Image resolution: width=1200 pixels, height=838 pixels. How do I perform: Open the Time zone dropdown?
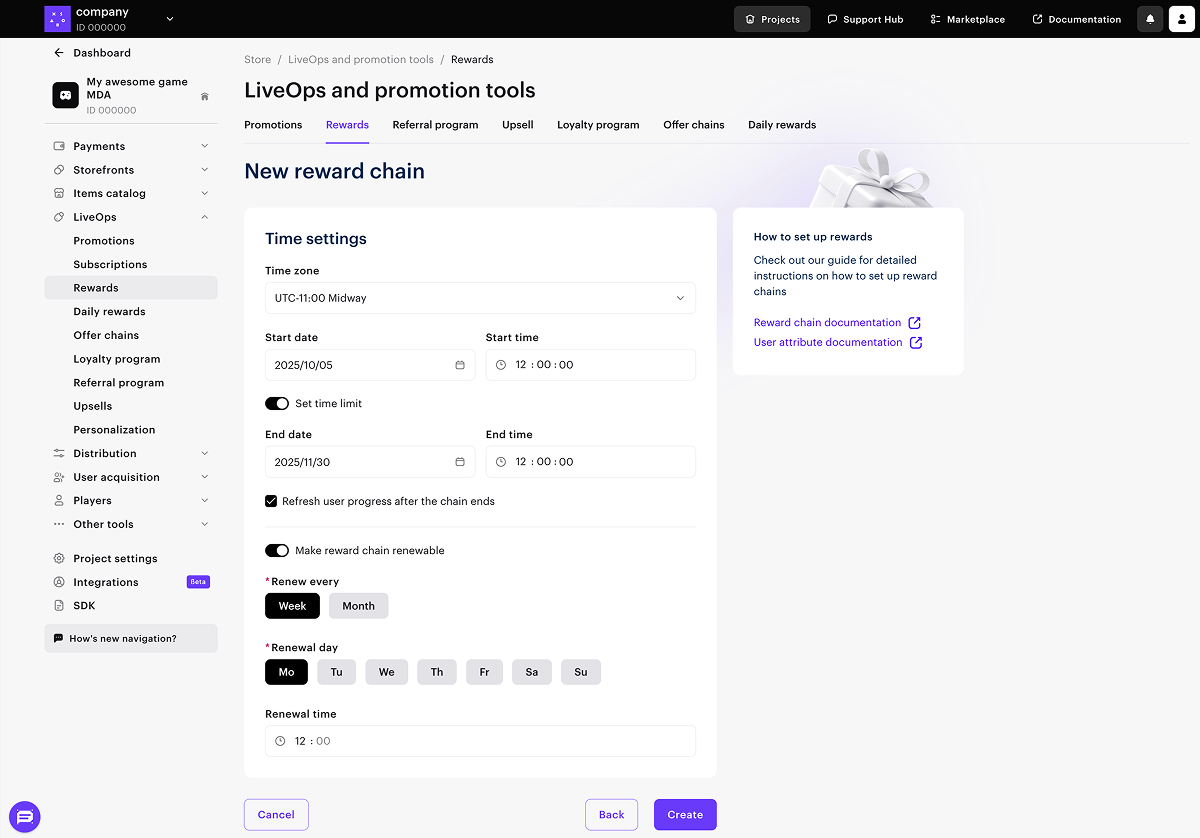coord(480,298)
